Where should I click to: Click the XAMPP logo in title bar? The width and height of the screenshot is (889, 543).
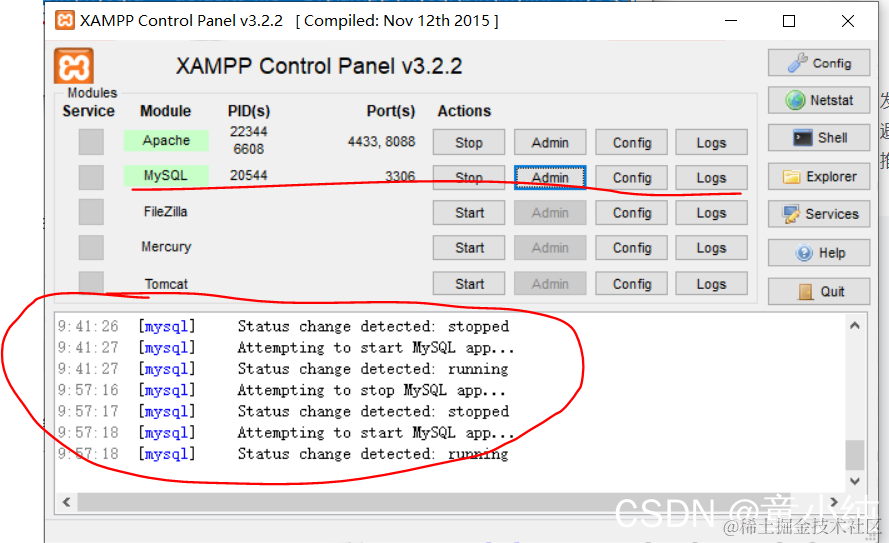pyautogui.click(x=65, y=20)
